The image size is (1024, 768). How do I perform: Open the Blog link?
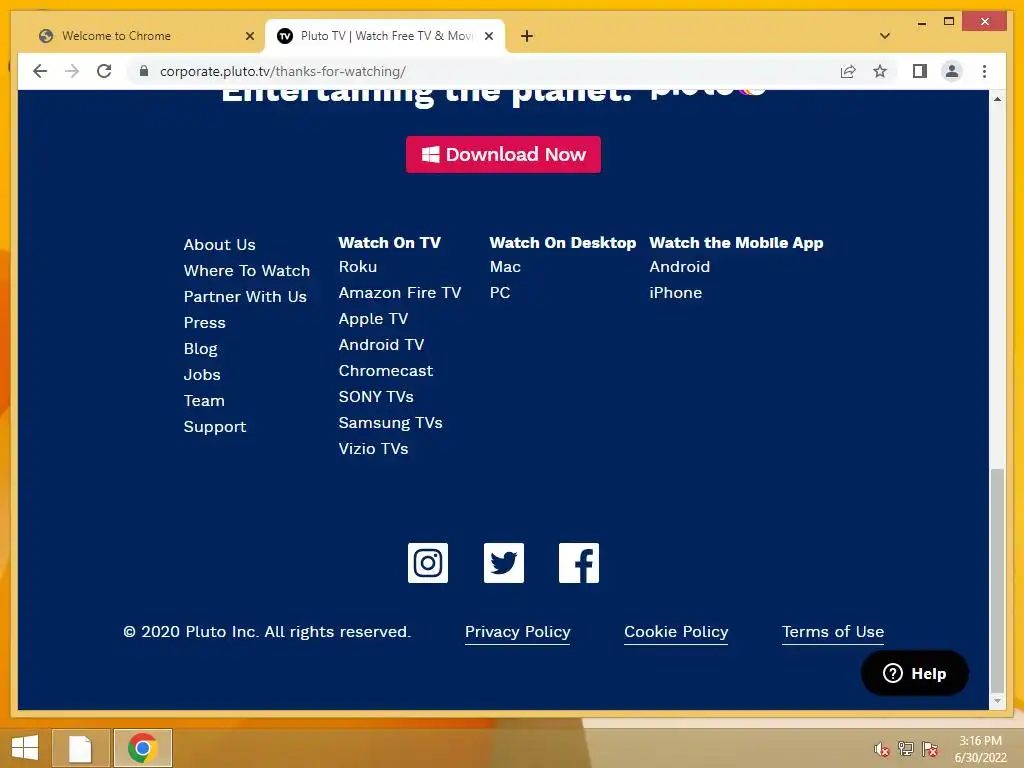coord(200,349)
